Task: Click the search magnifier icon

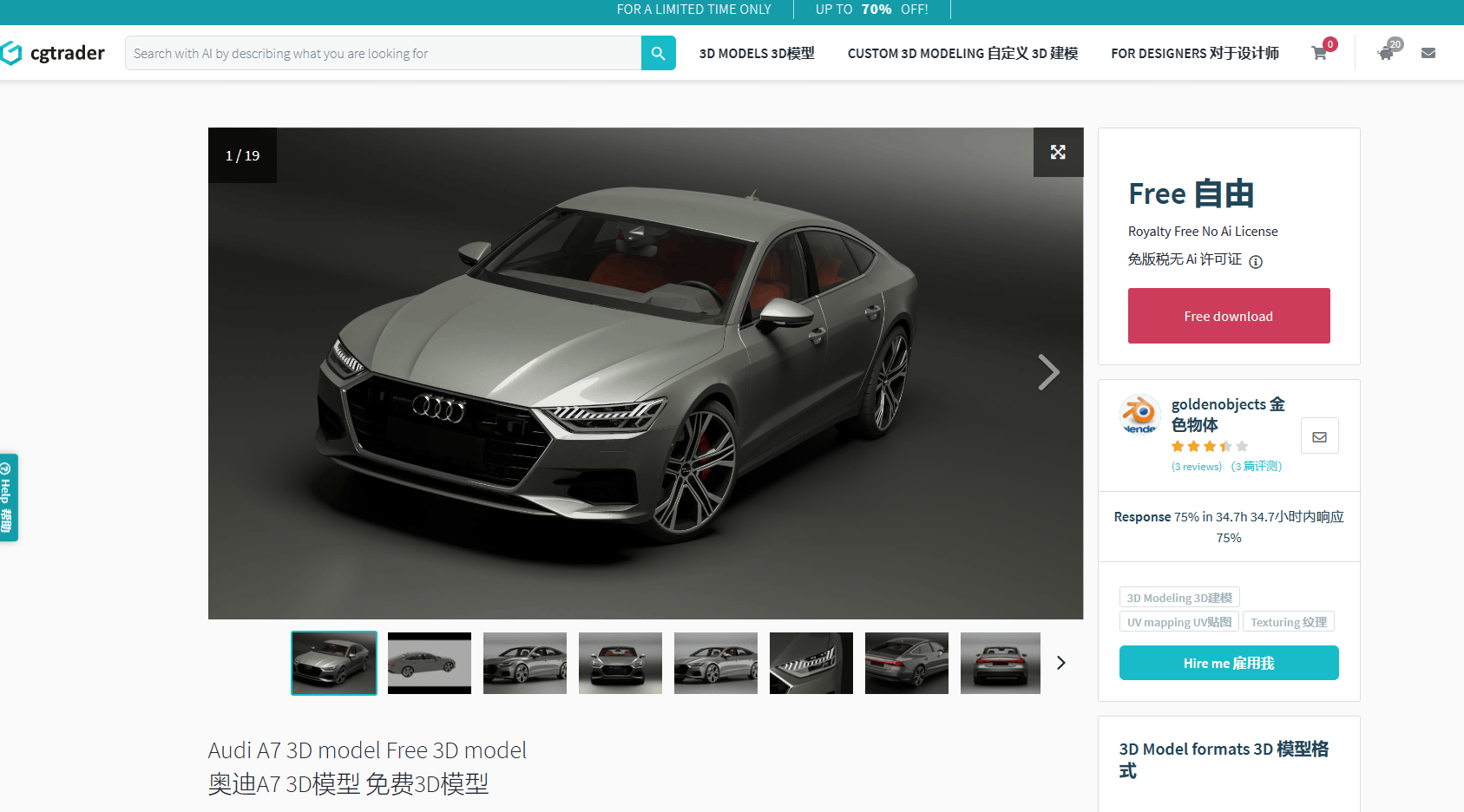Action: click(x=658, y=53)
